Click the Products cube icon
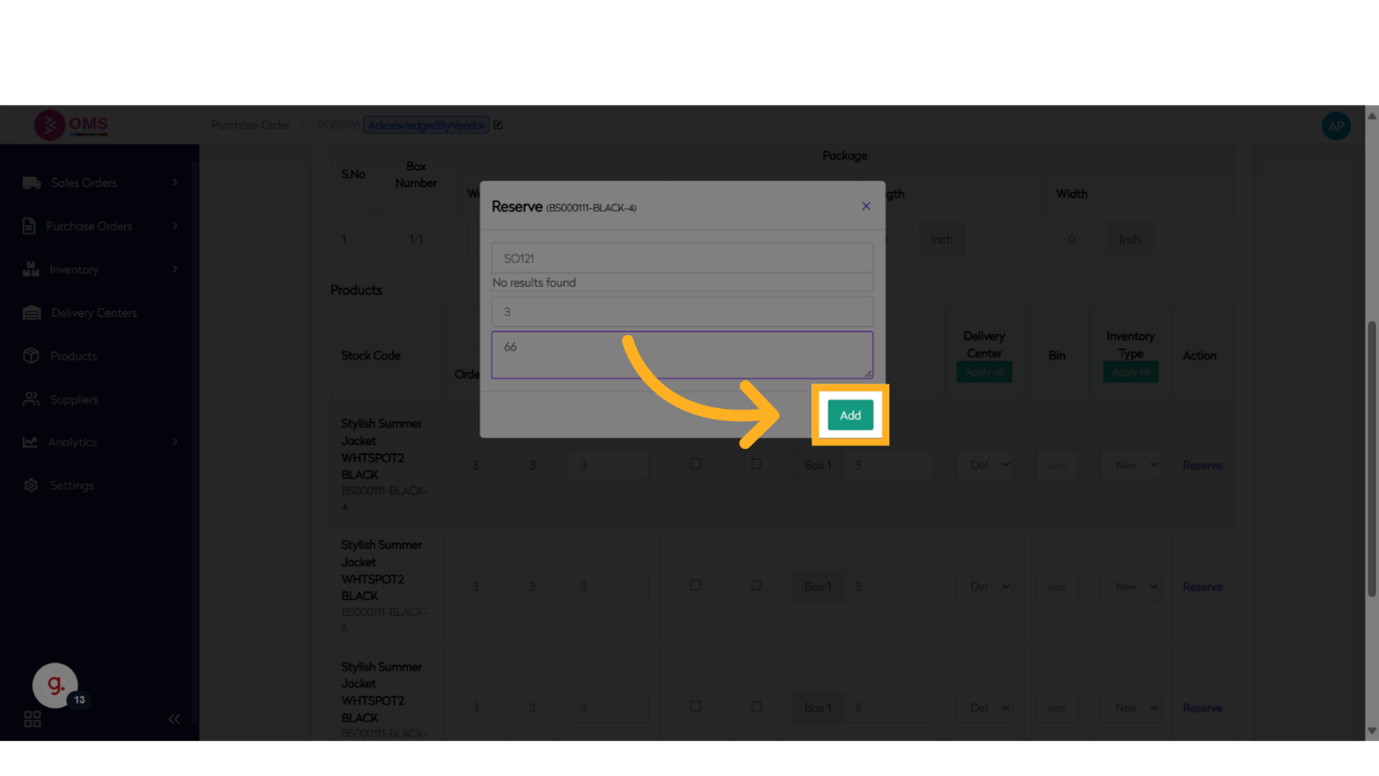 [x=31, y=356]
